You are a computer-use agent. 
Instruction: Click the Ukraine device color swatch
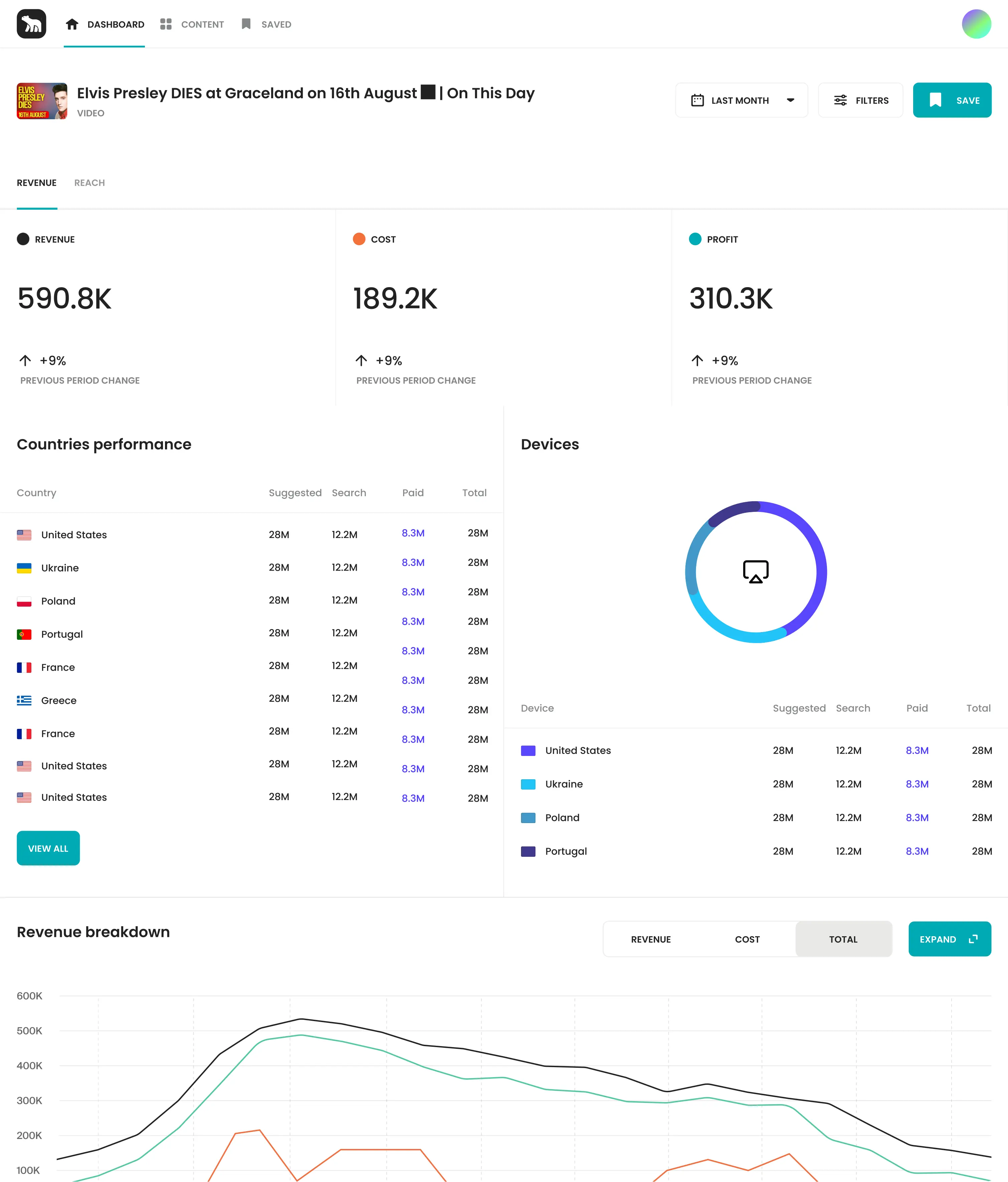tap(528, 784)
